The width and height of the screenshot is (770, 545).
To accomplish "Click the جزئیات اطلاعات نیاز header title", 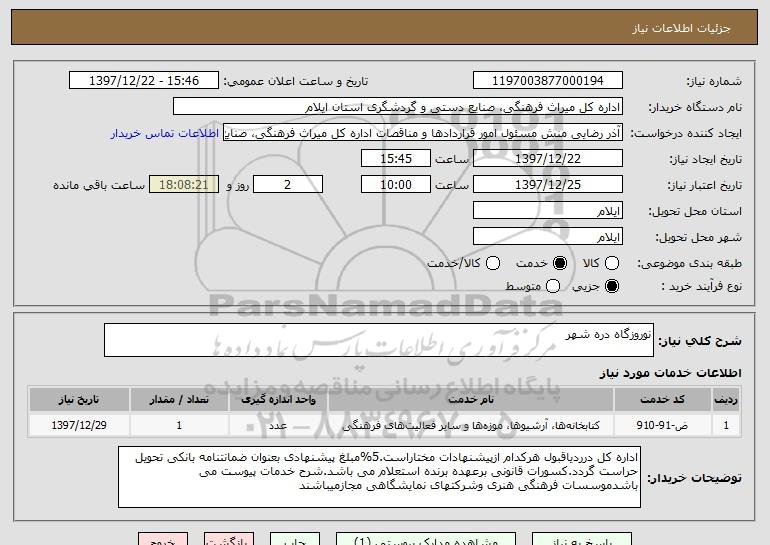I will (x=681, y=28).
